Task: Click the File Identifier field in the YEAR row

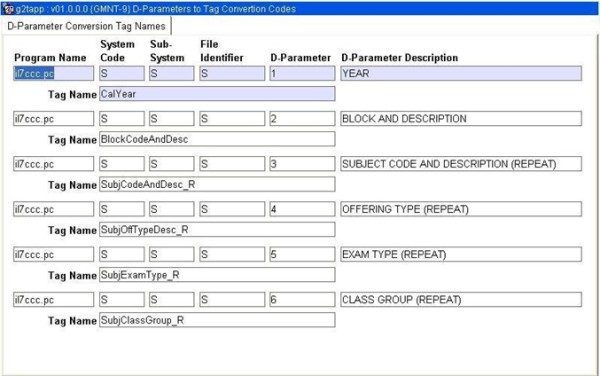Action: [232, 73]
